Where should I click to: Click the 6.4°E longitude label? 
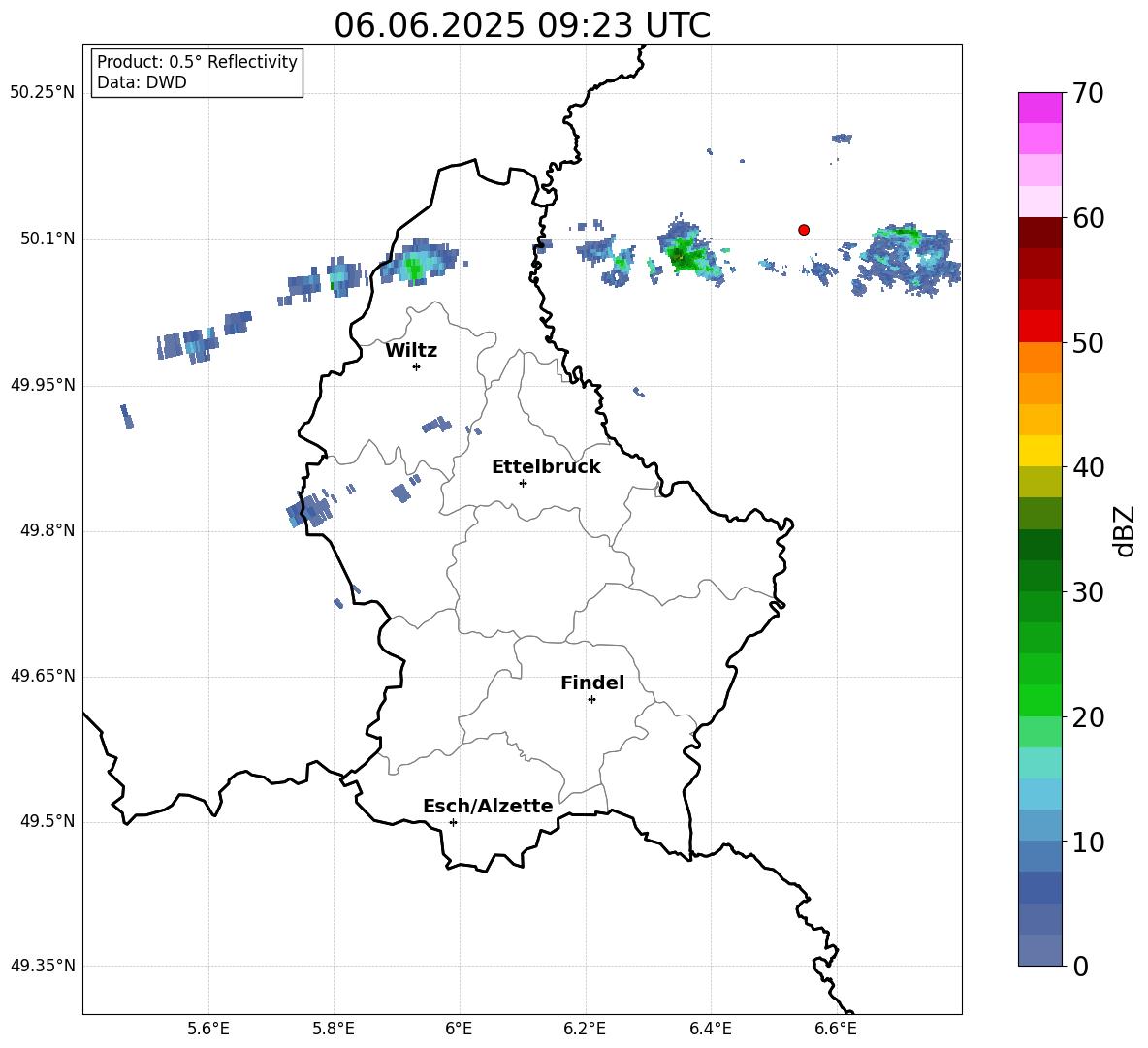pos(710,1029)
